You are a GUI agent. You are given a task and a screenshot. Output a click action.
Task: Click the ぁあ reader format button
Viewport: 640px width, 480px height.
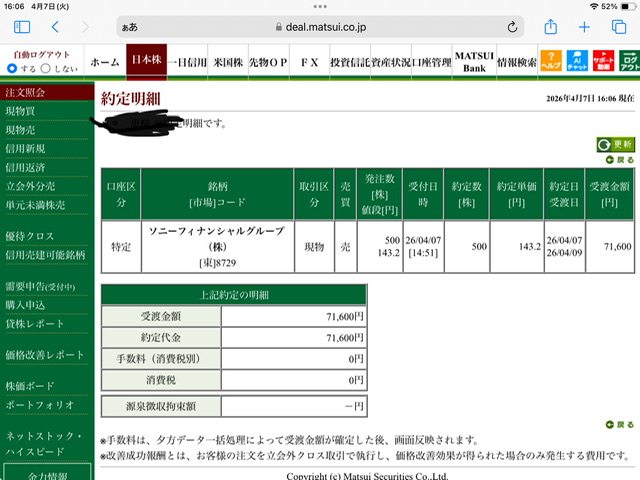(130, 27)
